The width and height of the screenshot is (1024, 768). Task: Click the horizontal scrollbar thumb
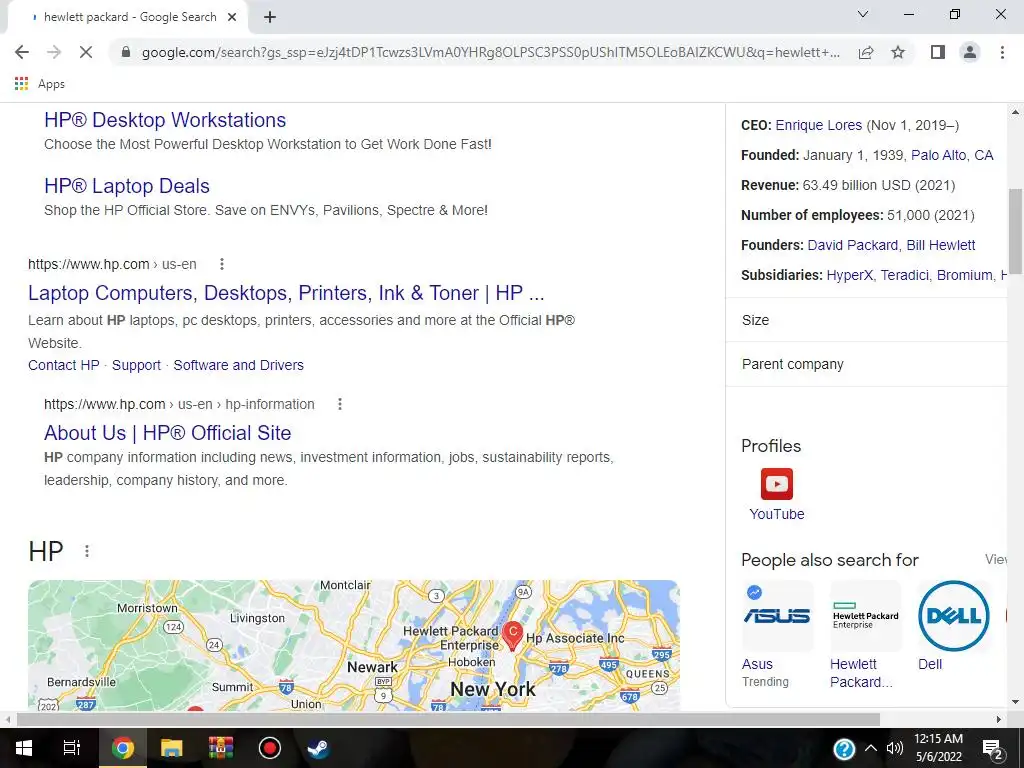click(x=448, y=720)
